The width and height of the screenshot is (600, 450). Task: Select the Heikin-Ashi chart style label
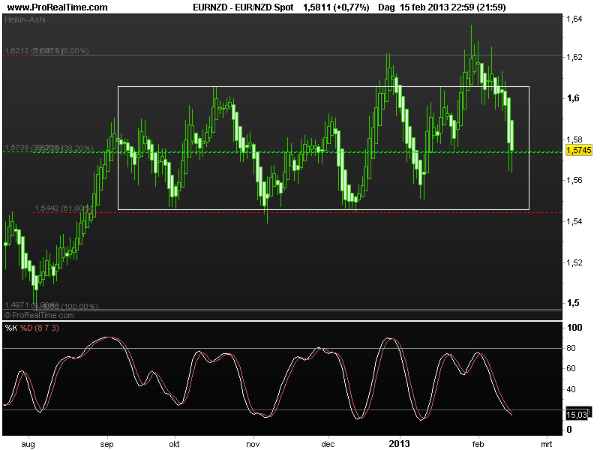click(25, 19)
